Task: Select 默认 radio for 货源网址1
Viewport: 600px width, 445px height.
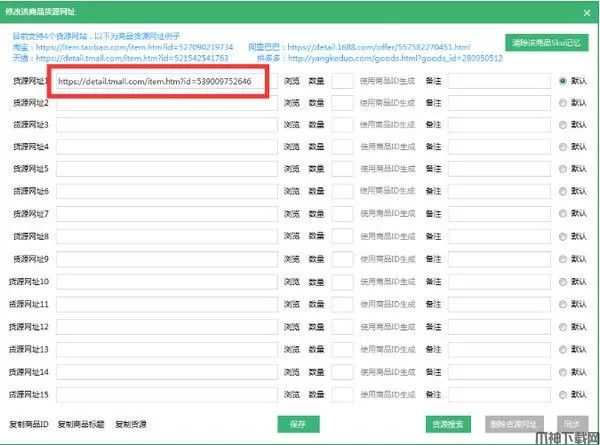Action: (x=563, y=80)
